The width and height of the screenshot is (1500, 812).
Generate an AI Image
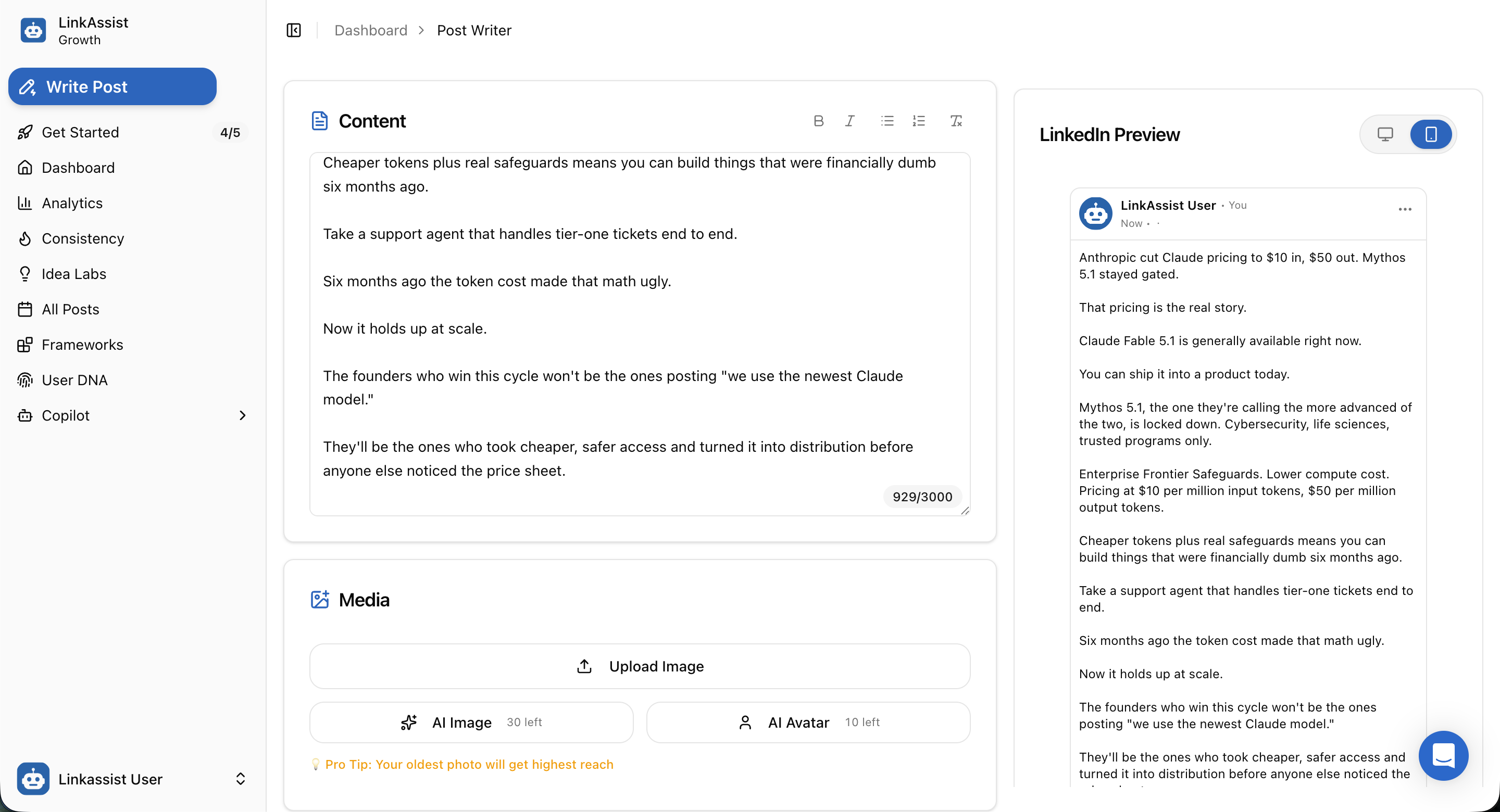[471, 722]
